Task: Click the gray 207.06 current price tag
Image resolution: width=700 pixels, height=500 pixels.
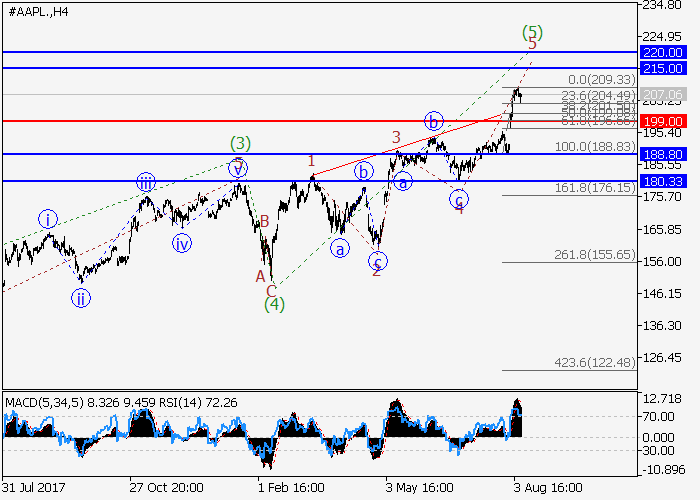Action: click(x=662, y=95)
